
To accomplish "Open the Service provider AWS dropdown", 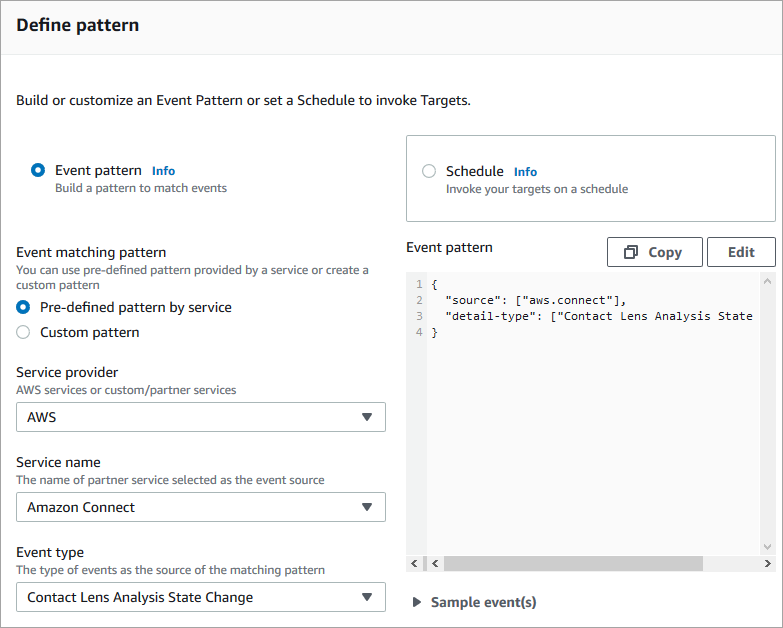I will [x=201, y=417].
